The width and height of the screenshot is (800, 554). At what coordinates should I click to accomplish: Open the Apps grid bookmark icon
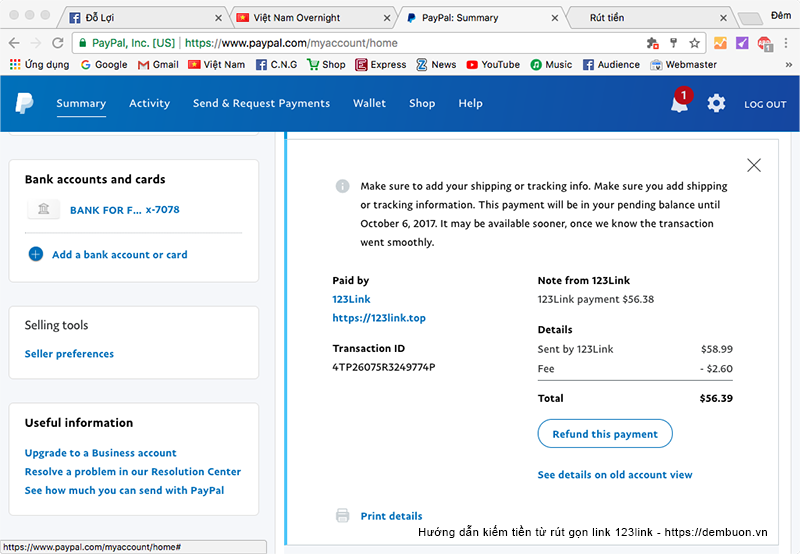pos(15,65)
